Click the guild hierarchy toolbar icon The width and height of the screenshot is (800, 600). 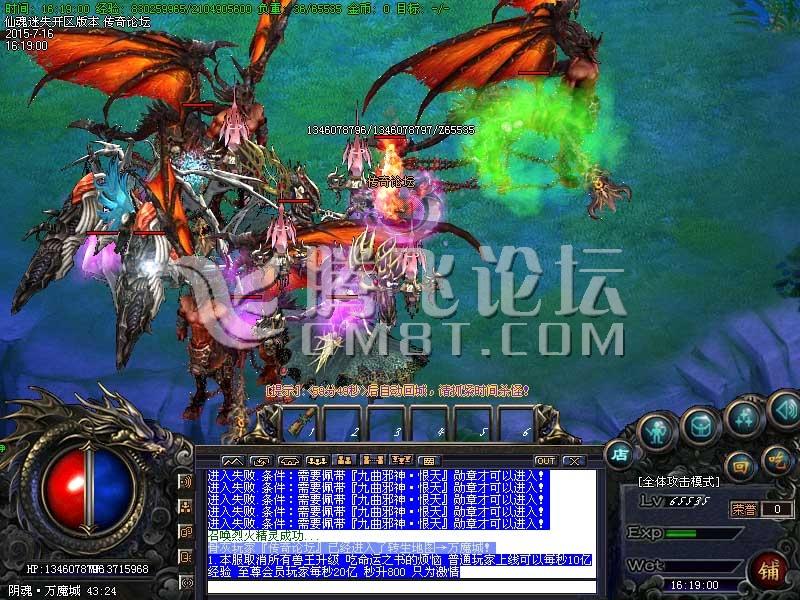click(x=400, y=461)
